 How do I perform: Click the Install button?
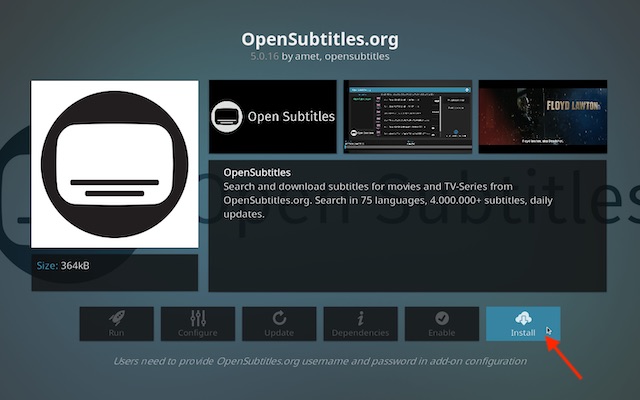click(x=523, y=324)
